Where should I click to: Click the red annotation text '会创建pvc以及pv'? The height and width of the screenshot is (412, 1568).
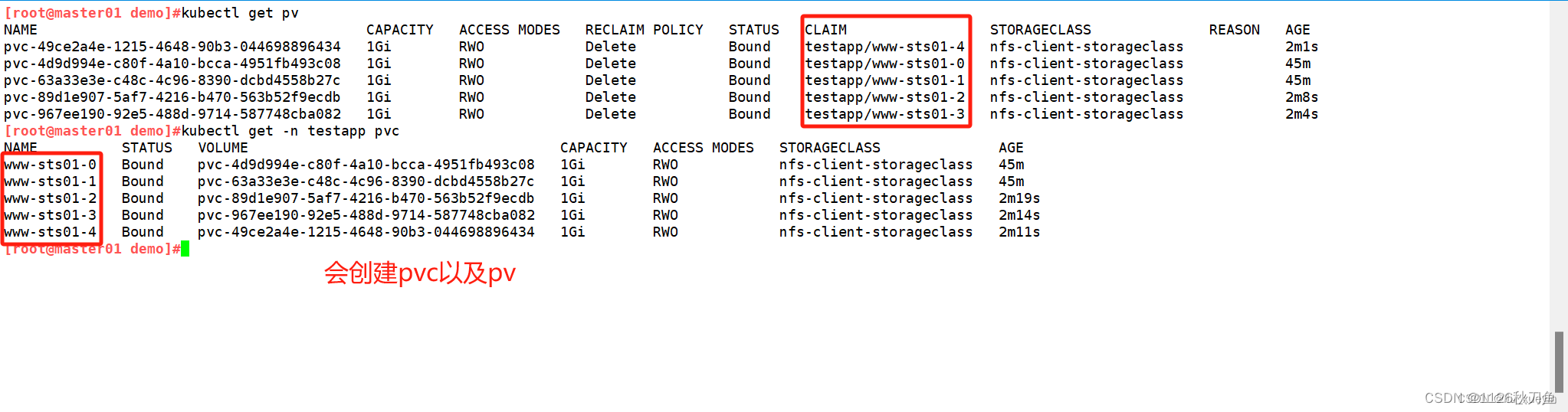[x=420, y=273]
